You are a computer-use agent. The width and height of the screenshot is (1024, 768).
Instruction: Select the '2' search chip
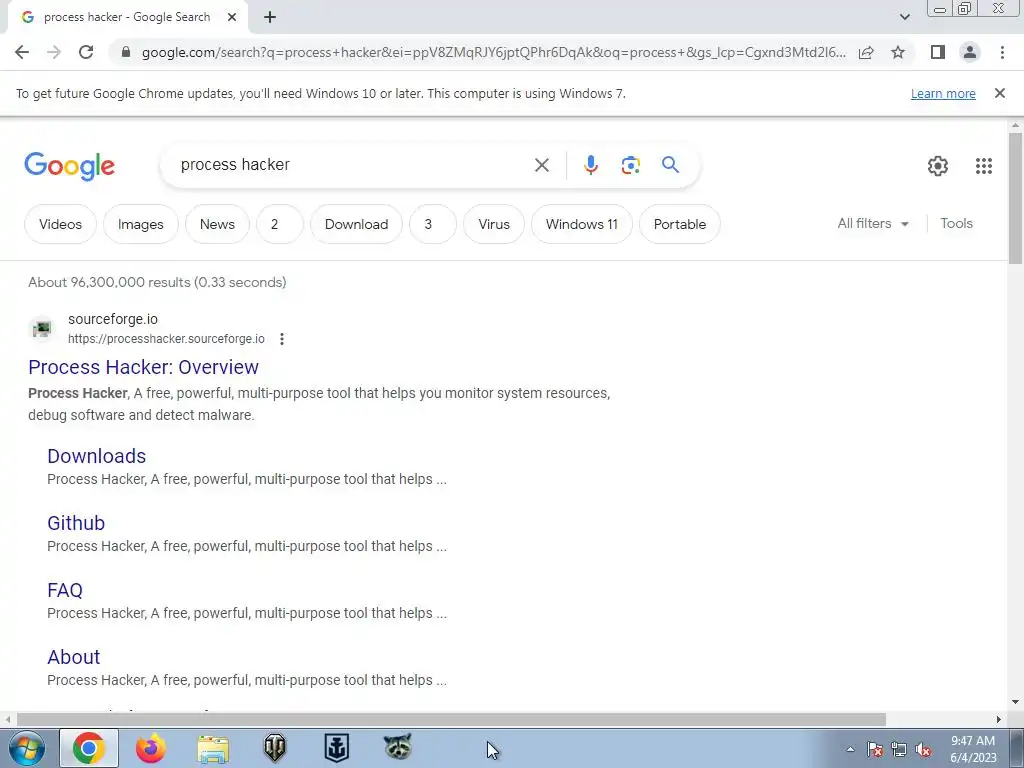click(x=280, y=224)
